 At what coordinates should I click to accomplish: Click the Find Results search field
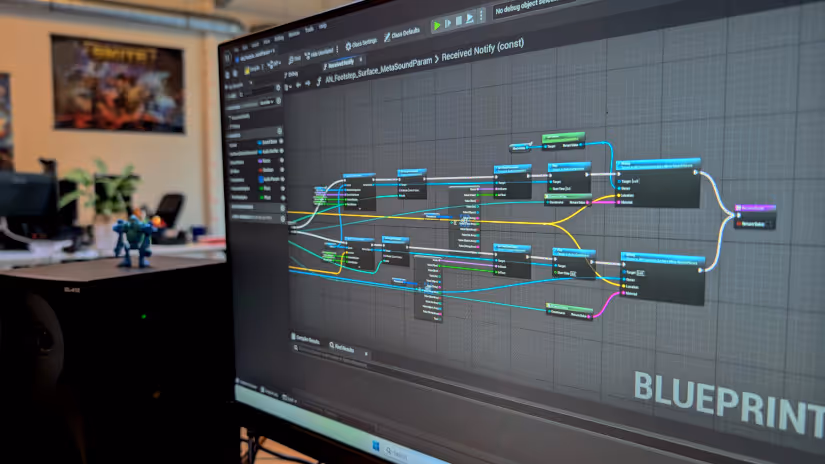point(331,355)
